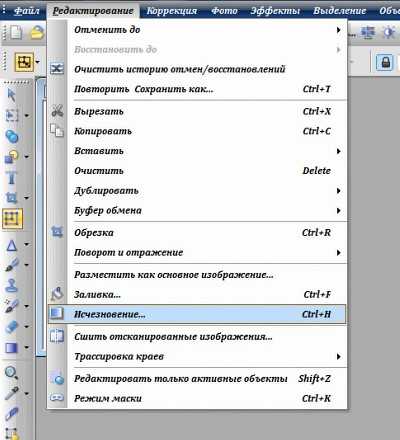Click the brightness icon in the top toolbar

coord(389,32)
